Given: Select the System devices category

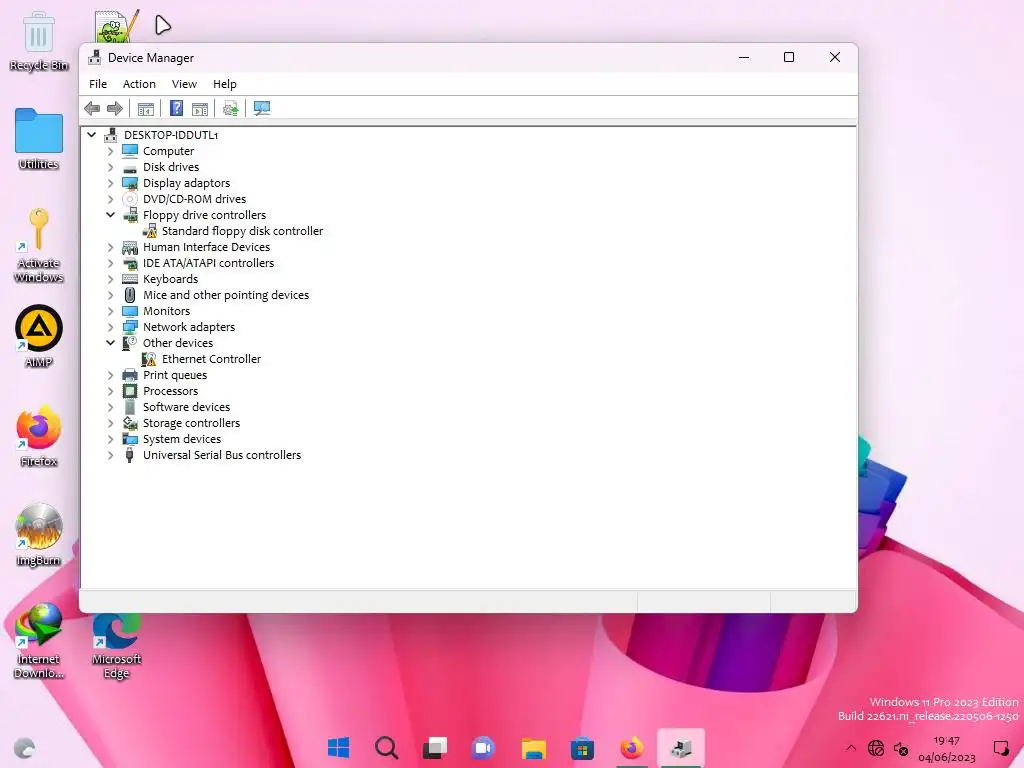Looking at the screenshot, I should (x=182, y=439).
